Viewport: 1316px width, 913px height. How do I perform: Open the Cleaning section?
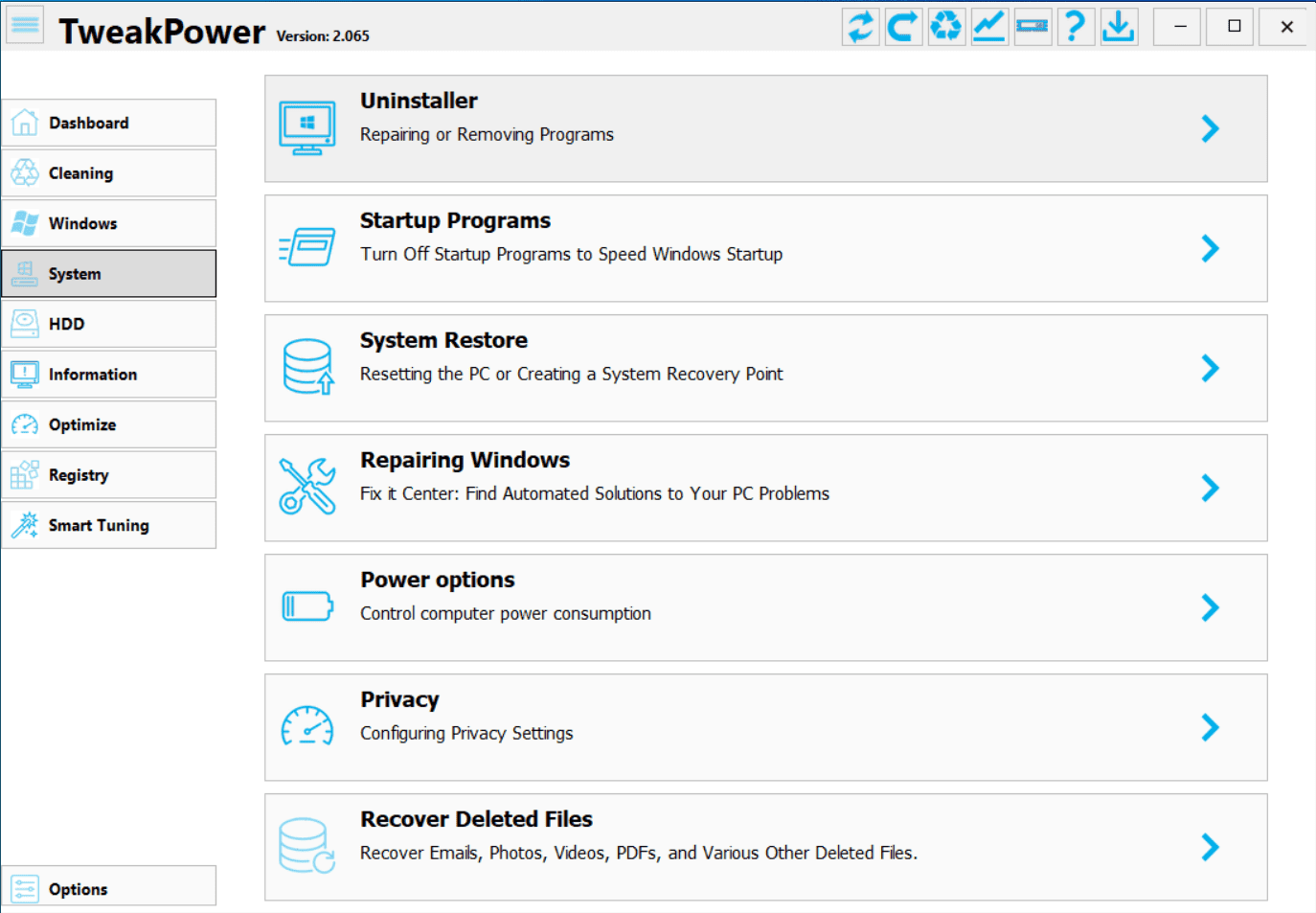[x=109, y=173]
